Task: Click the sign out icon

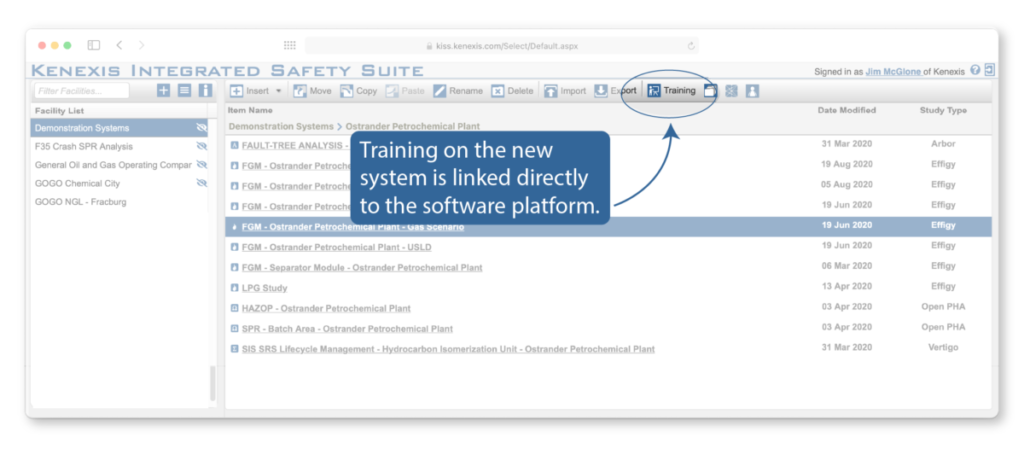Action: (x=990, y=70)
